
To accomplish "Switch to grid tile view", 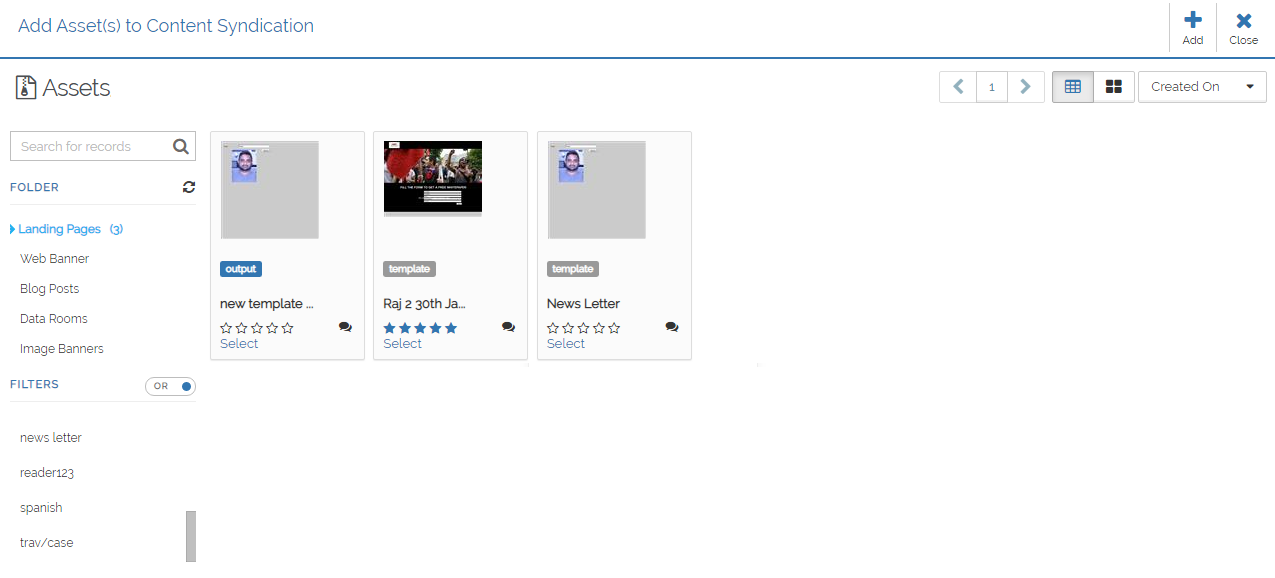I will click(x=1114, y=87).
